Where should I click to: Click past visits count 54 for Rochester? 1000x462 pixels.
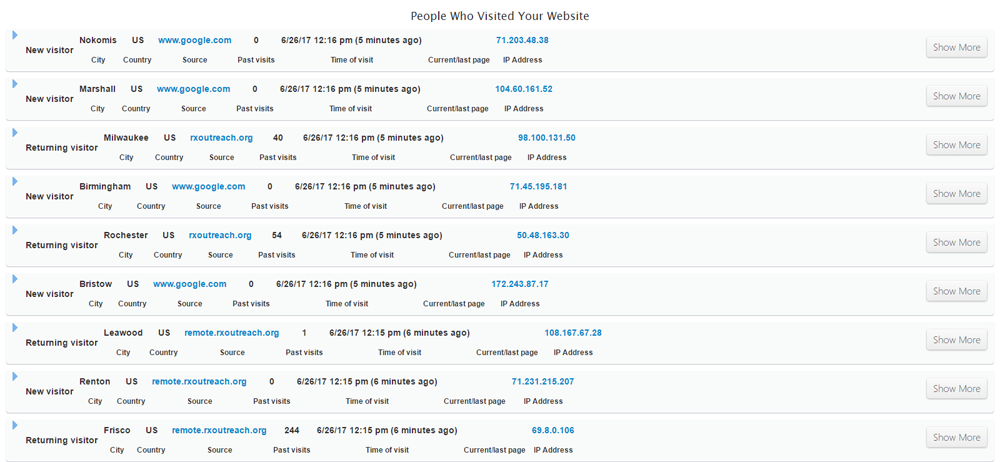point(277,235)
